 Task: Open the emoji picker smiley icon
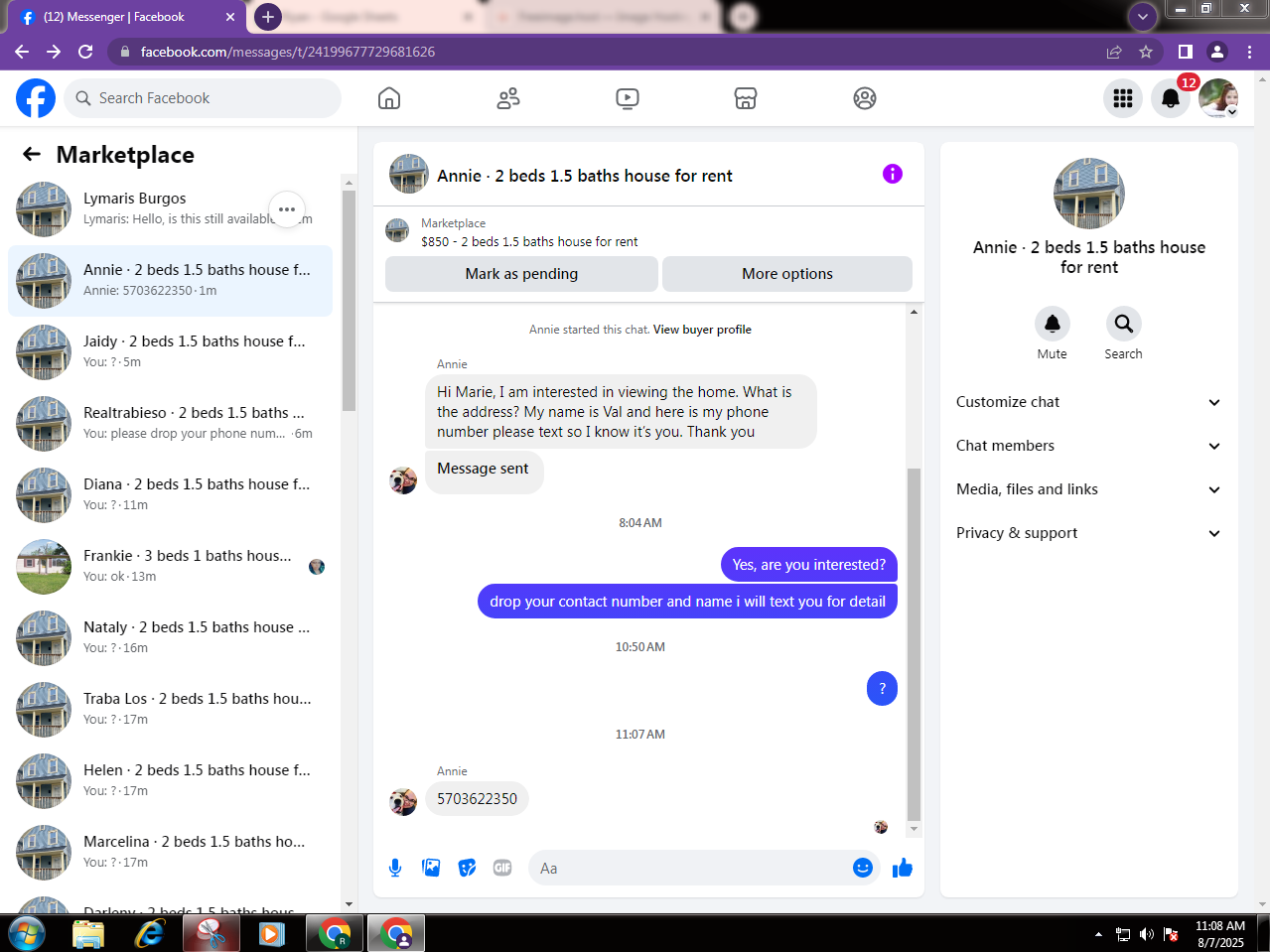[863, 868]
